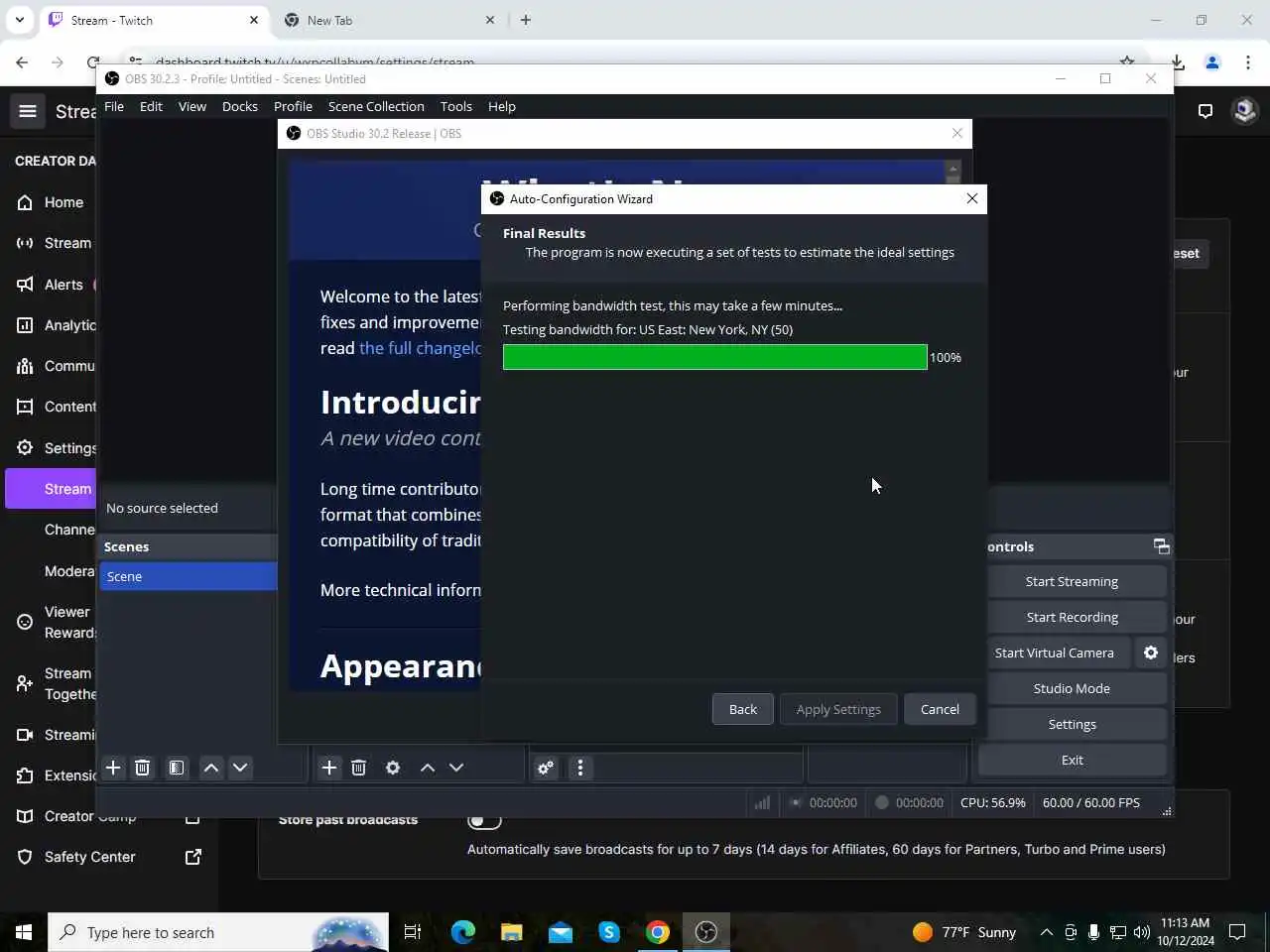Add a new source with plus icon
1270x952 pixels.
pos(329,768)
